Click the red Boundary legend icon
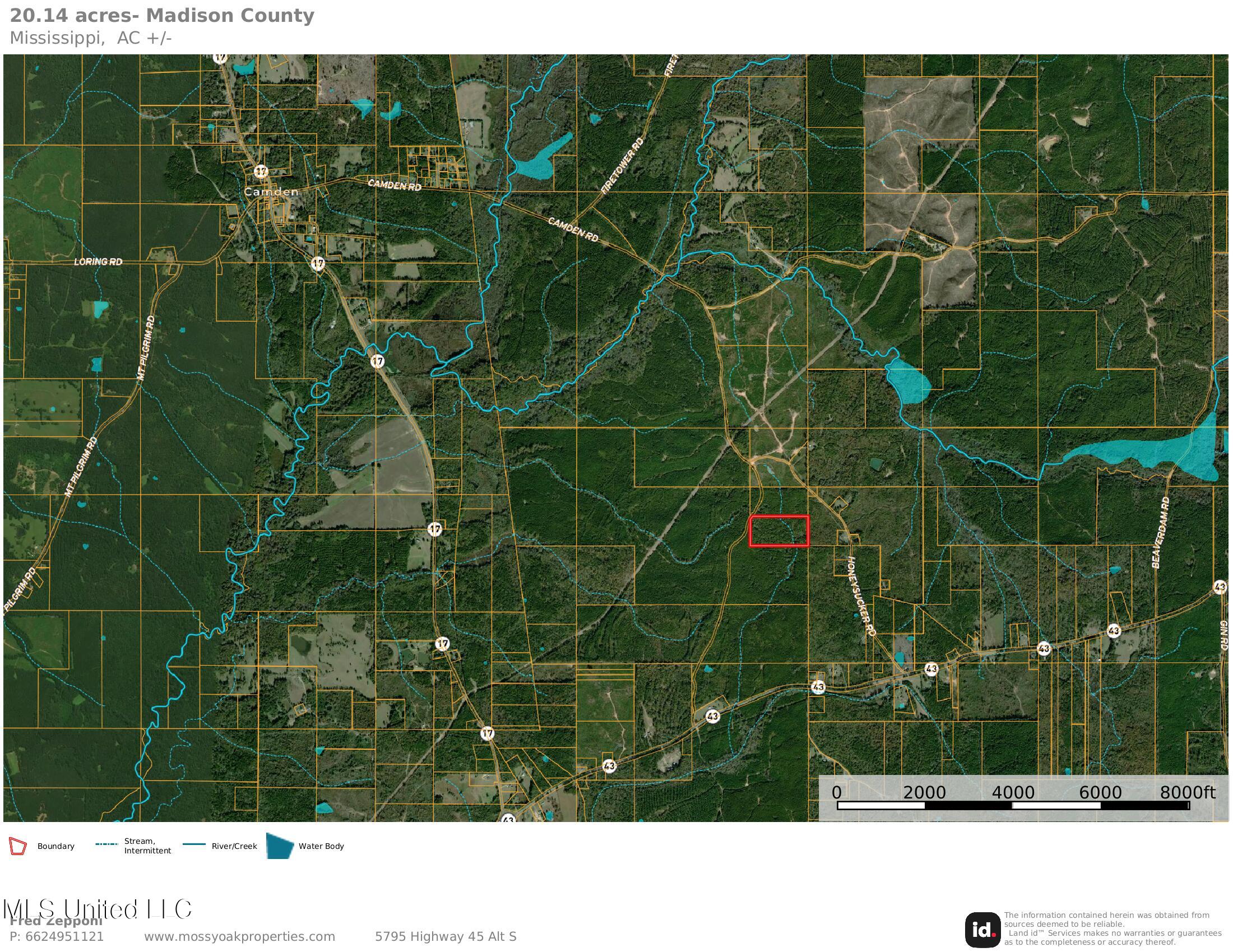This screenshot has height=952, width=1233. tap(17, 847)
